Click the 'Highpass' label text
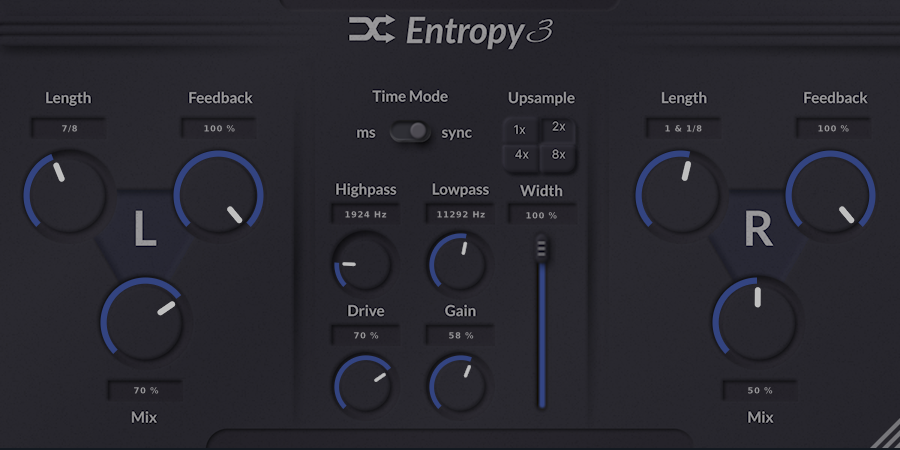 pyautogui.click(x=366, y=189)
